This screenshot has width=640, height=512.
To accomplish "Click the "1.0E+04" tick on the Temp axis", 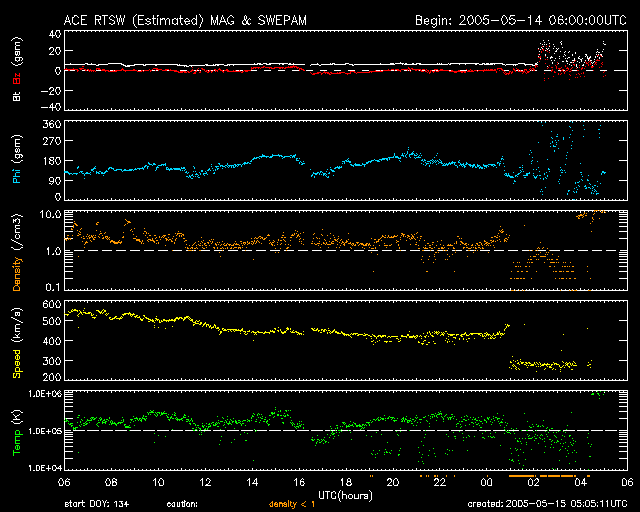I will click(45, 467).
